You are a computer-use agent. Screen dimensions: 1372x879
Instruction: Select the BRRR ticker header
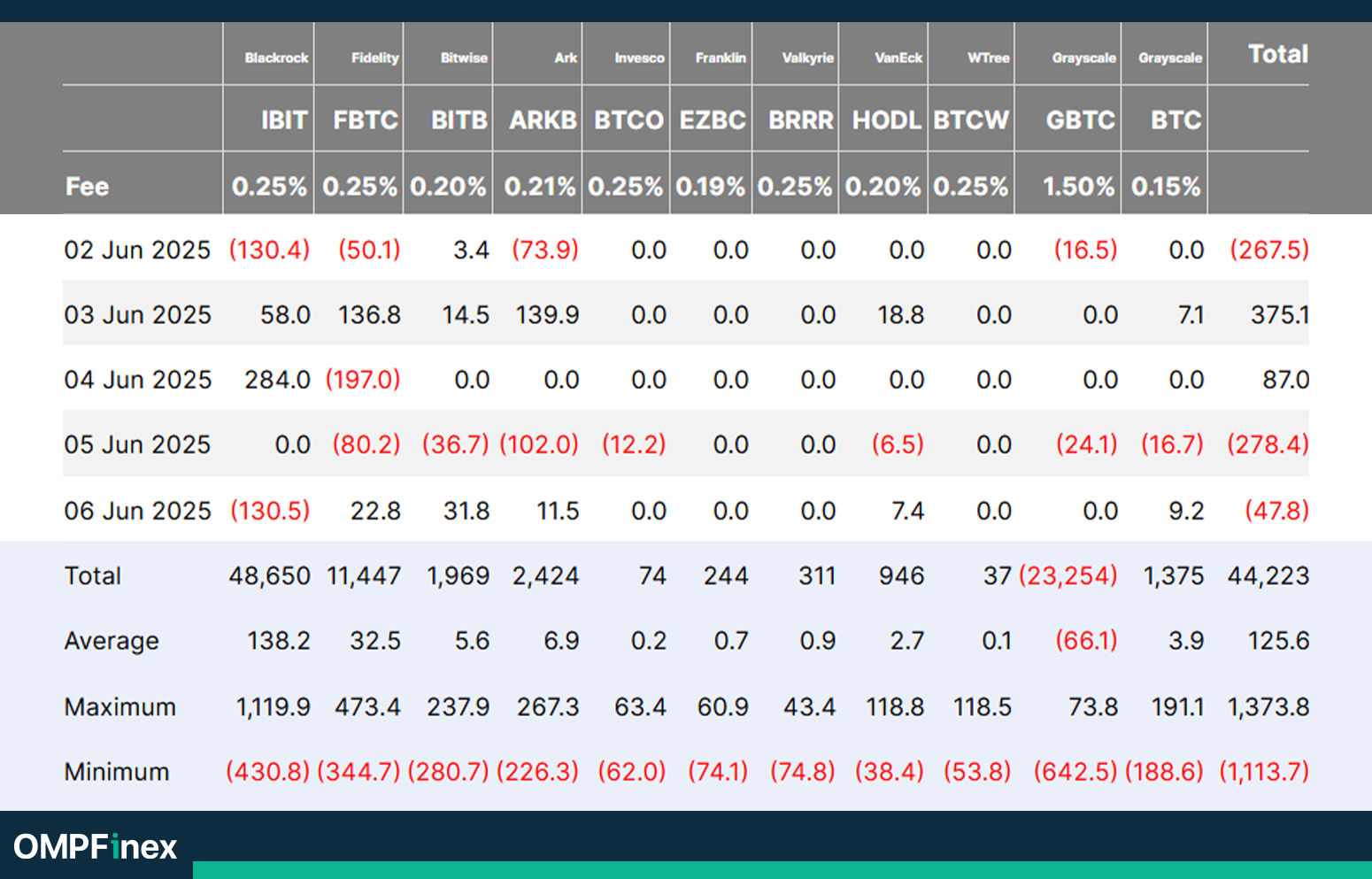coord(801,120)
